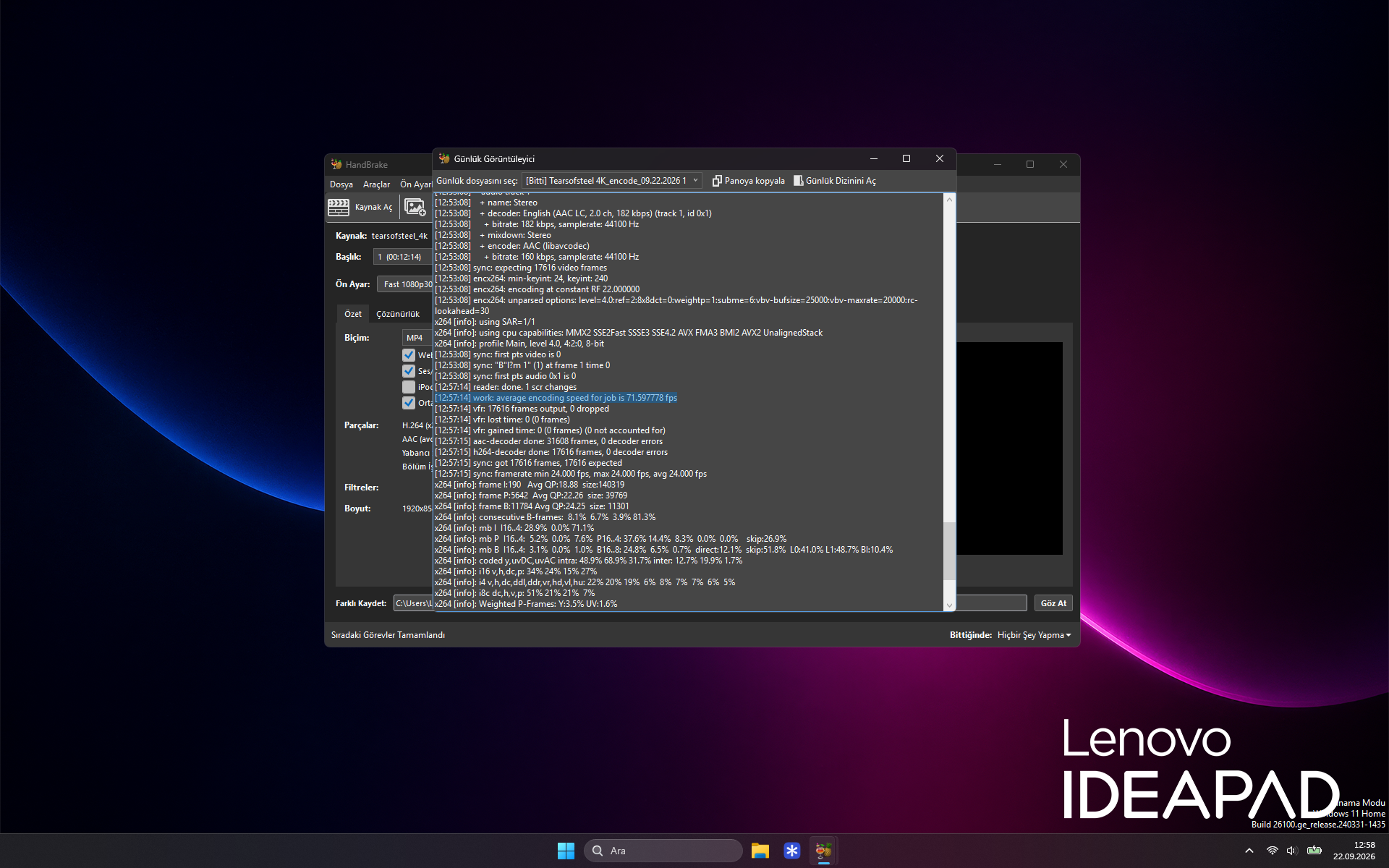Click the log scrollbar up arrow
1389x868 pixels.
(x=949, y=200)
